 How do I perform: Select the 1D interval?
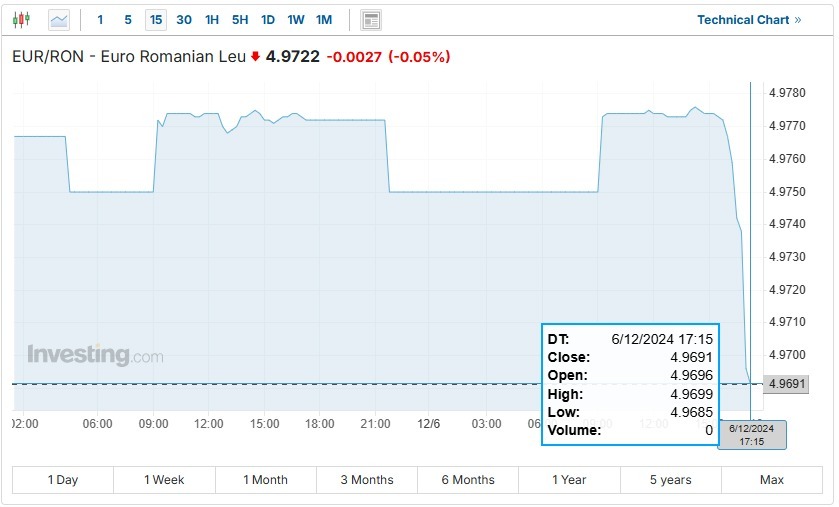click(x=268, y=20)
